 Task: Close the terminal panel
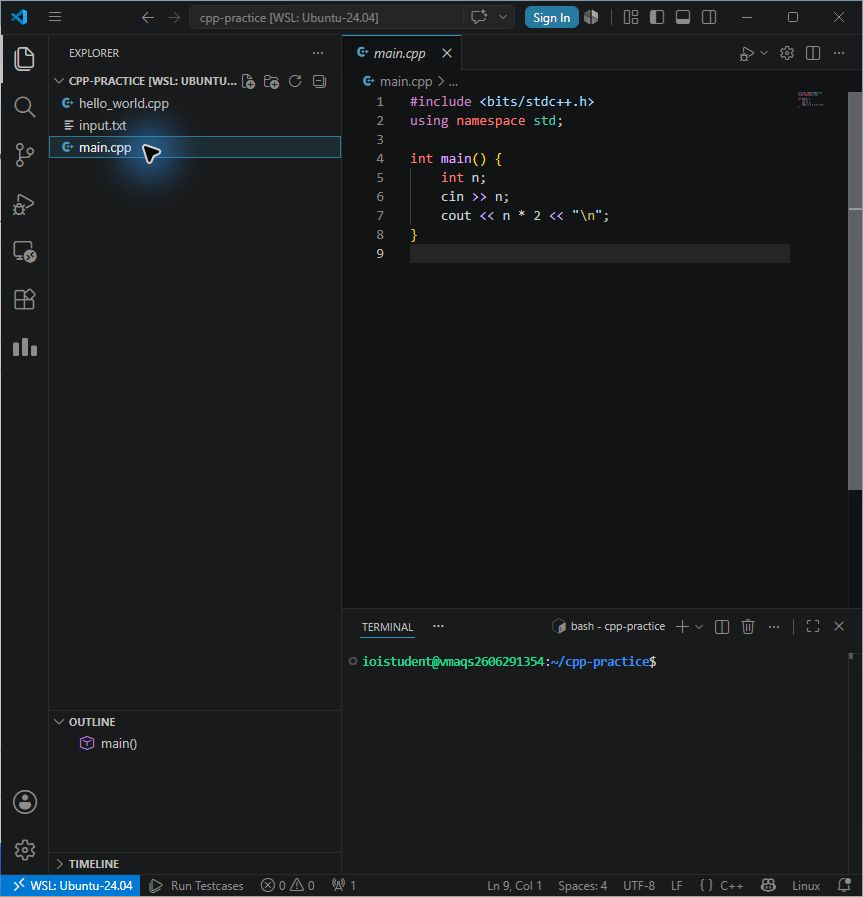click(839, 626)
